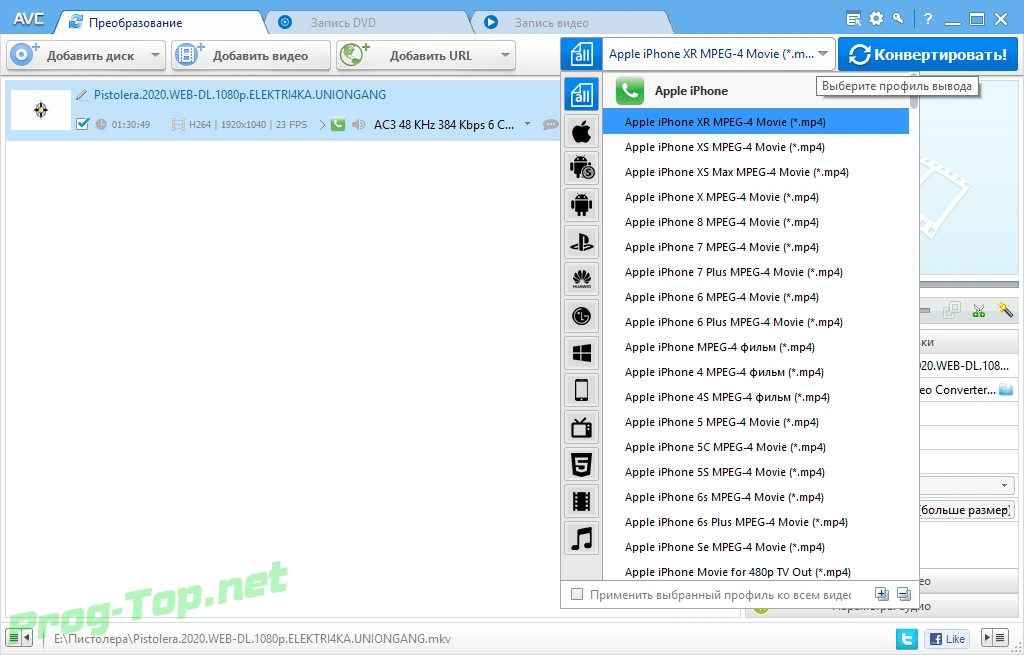Choose Apple iPhone X MPEG-4 Movie profile
This screenshot has width=1024, height=655.
click(x=755, y=197)
